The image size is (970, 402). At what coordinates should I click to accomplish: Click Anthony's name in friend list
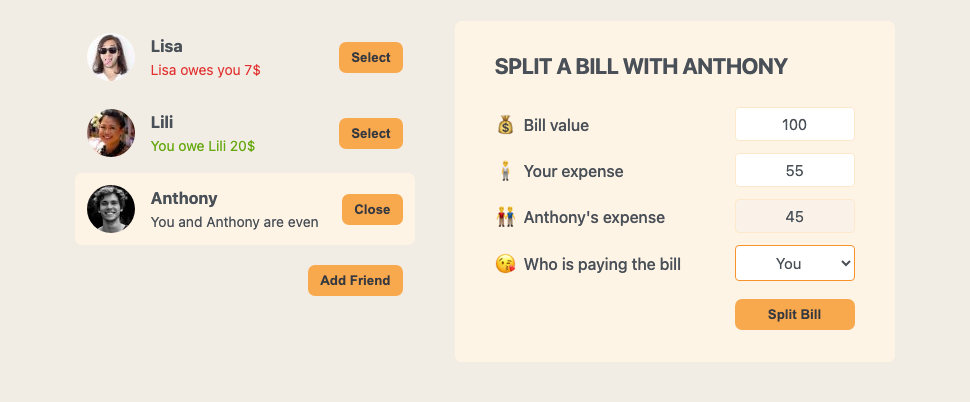pyautogui.click(x=184, y=198)
